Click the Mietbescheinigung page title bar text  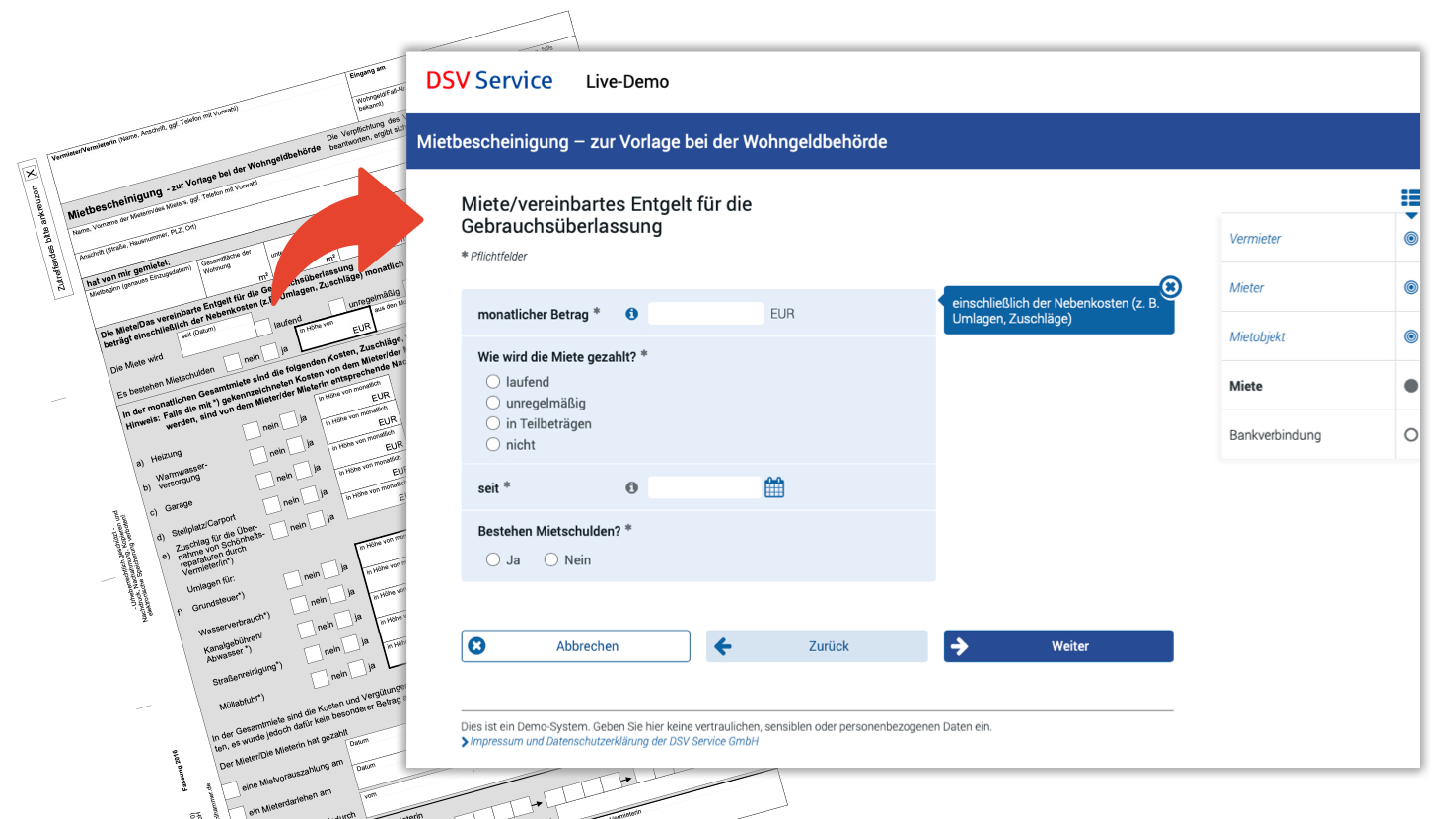pos(652,142)
